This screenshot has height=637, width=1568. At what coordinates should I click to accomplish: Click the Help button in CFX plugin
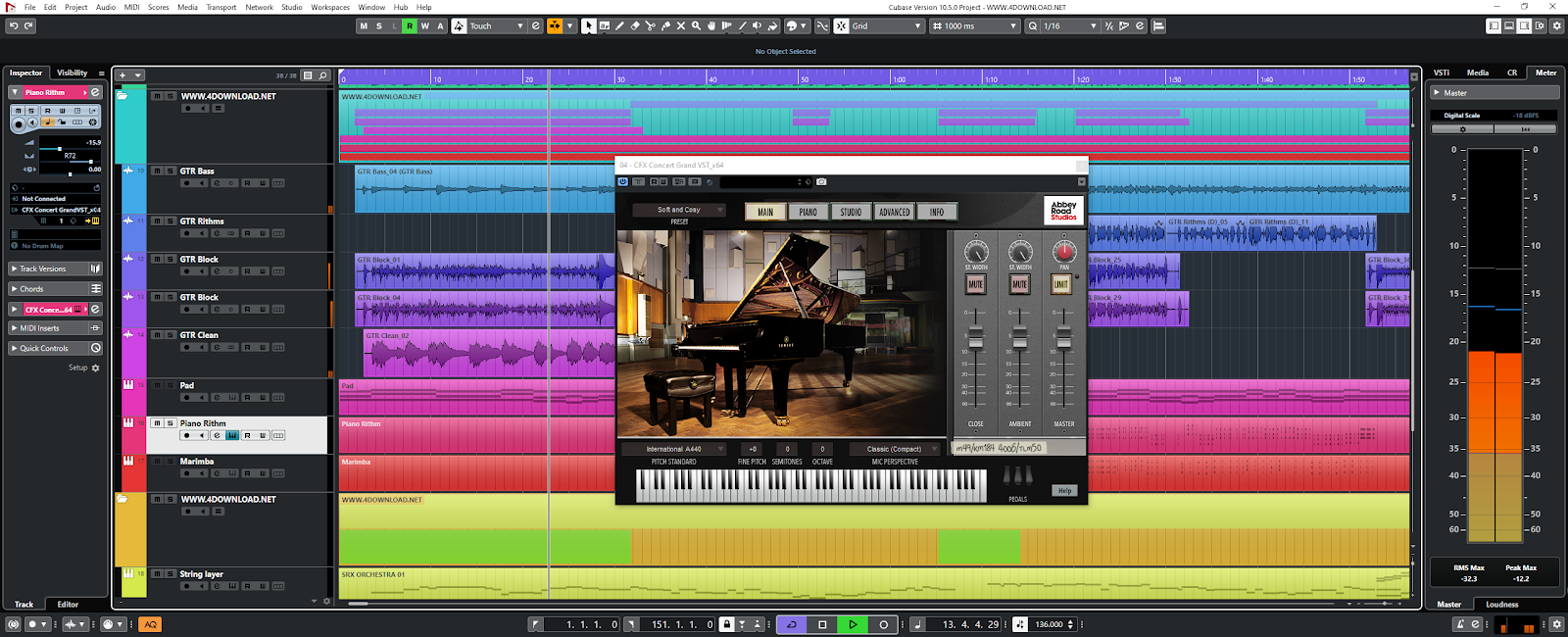1064,490
